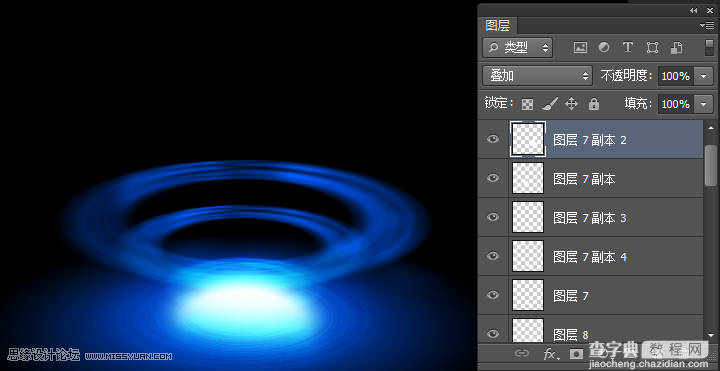Image resolution: width=720 pixels, height=371 pixels.
Task: Open the 叠加 blend mode dropdown
Action: pos(537,75)
